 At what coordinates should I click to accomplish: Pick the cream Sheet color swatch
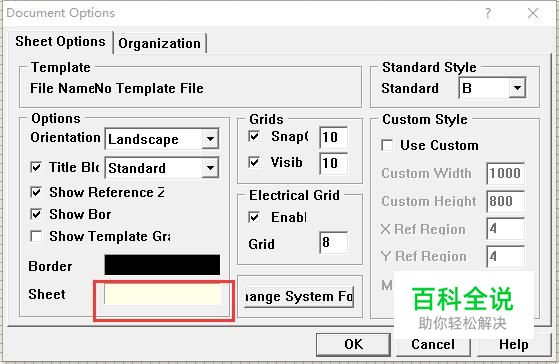coord(162,294)
